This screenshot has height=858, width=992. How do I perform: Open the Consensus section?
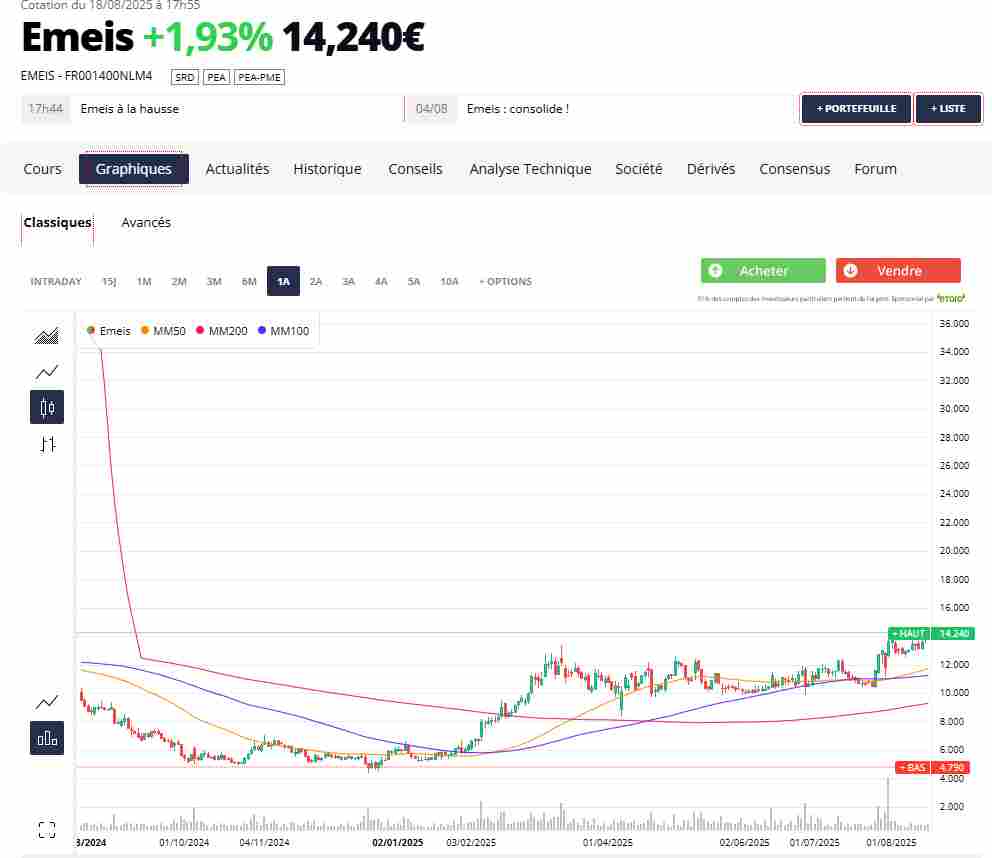795,169
